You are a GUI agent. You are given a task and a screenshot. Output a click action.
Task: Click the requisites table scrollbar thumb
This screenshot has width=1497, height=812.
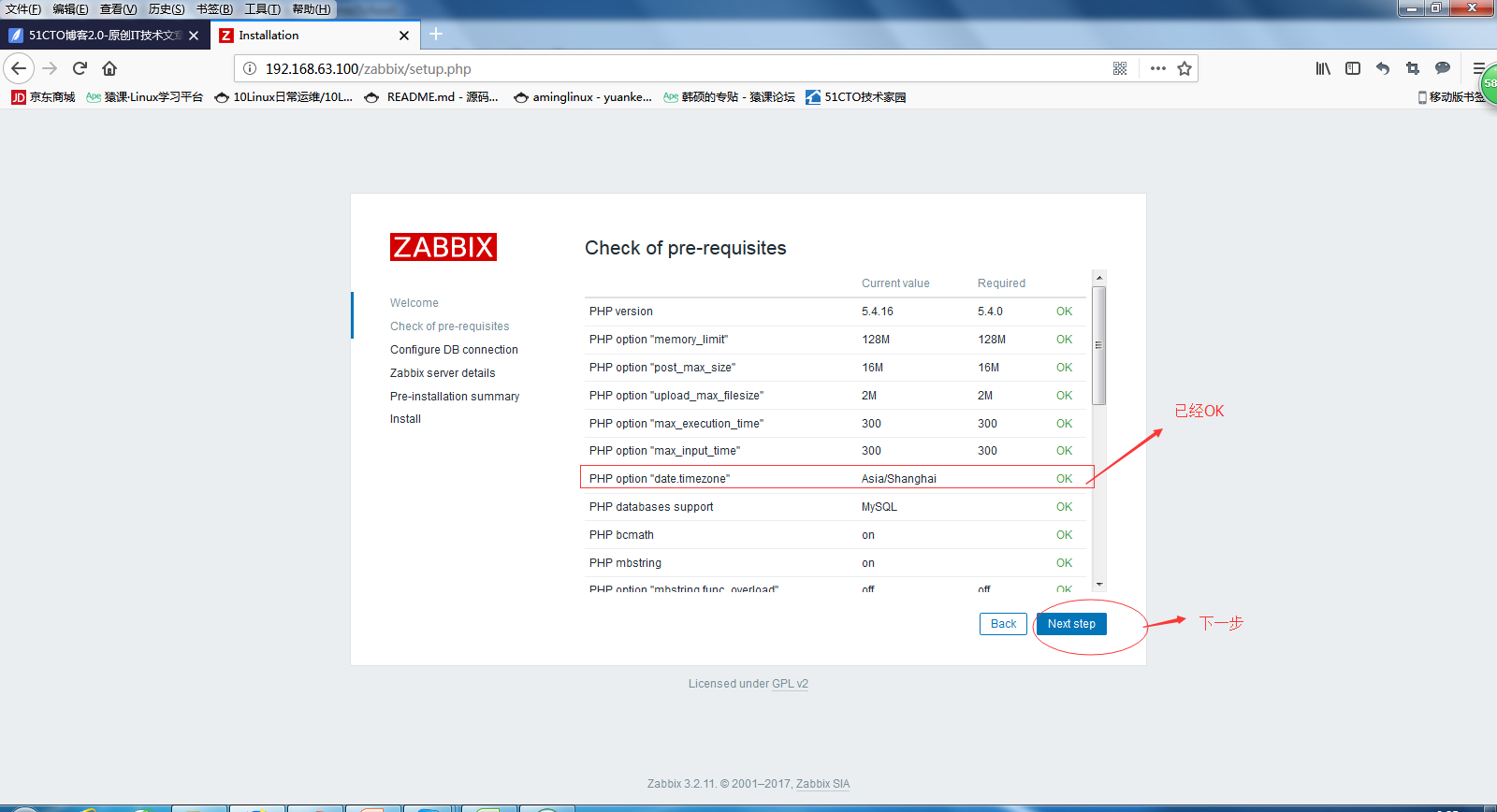pyautogui.click(x=1099, y=345)
